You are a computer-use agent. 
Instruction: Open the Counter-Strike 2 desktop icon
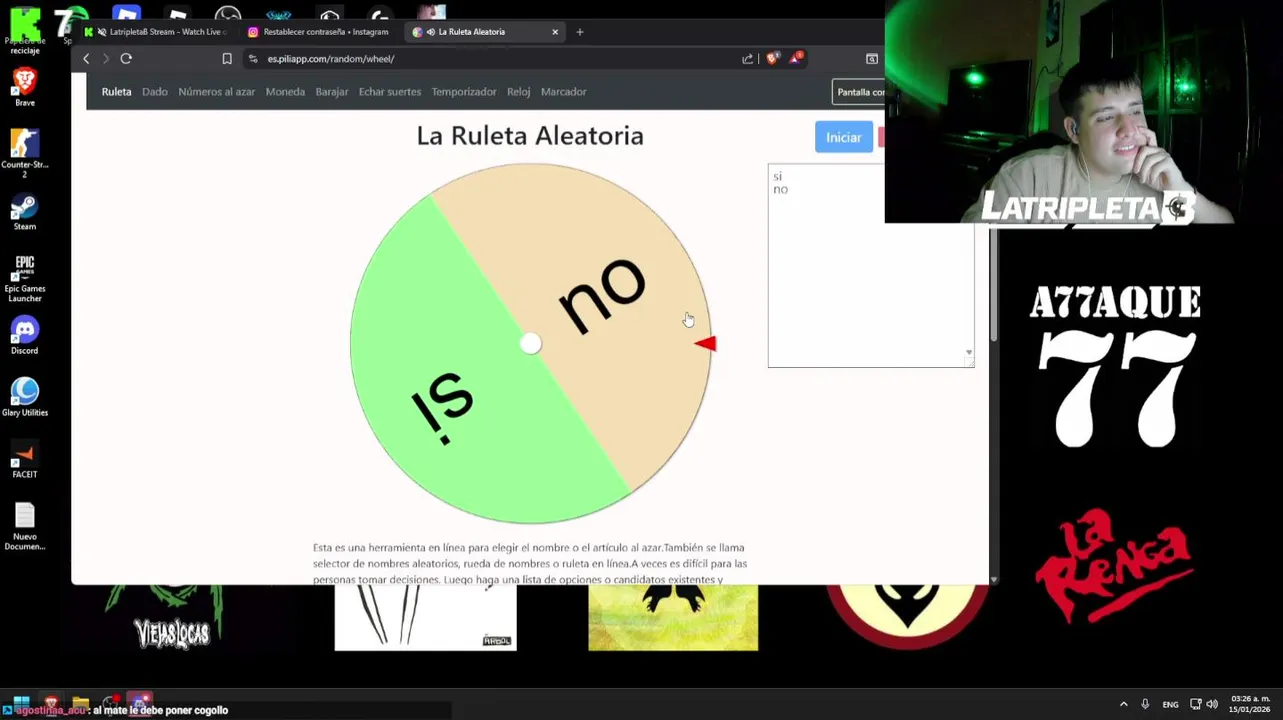coord(25,153)
